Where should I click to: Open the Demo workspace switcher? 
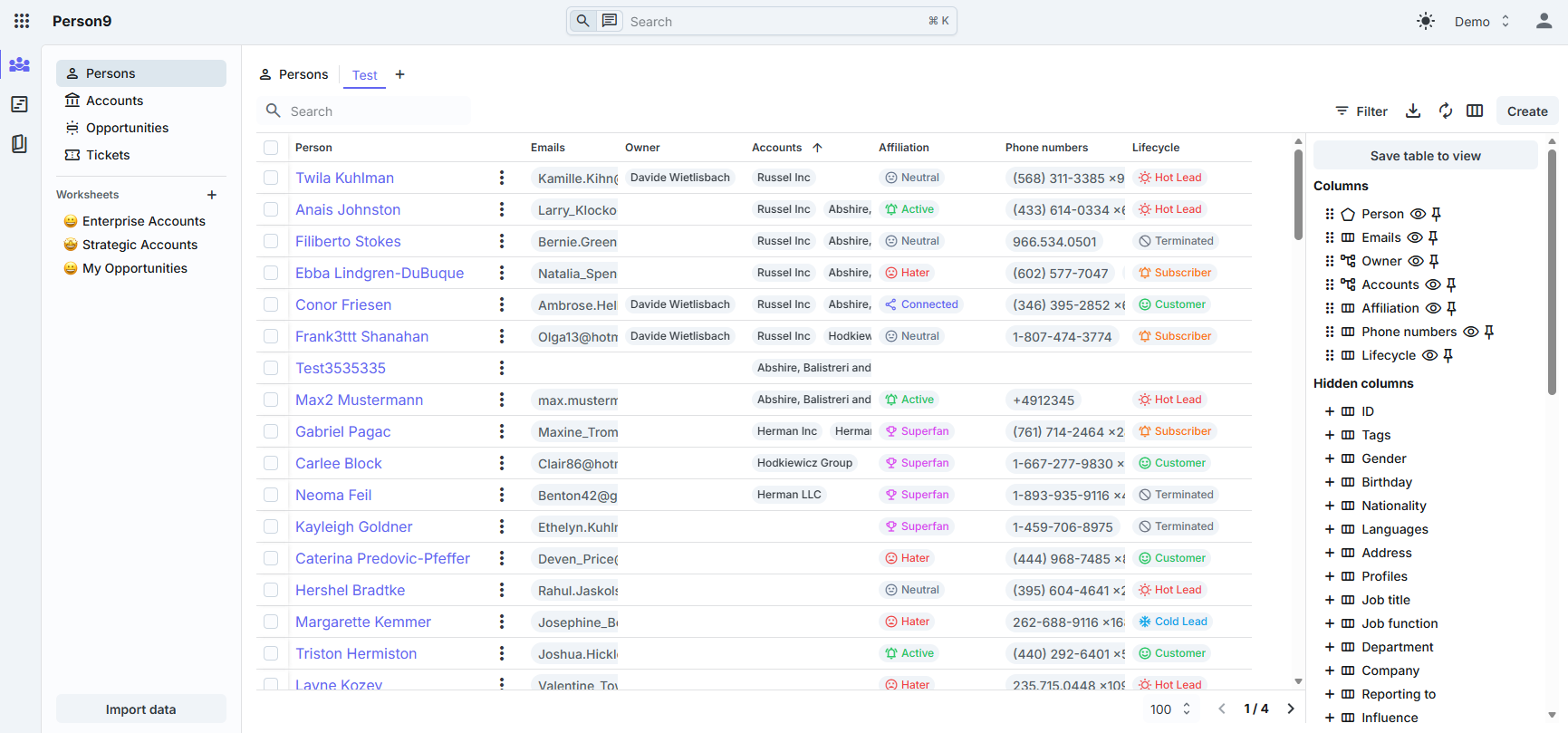(x=1482, y=21)
